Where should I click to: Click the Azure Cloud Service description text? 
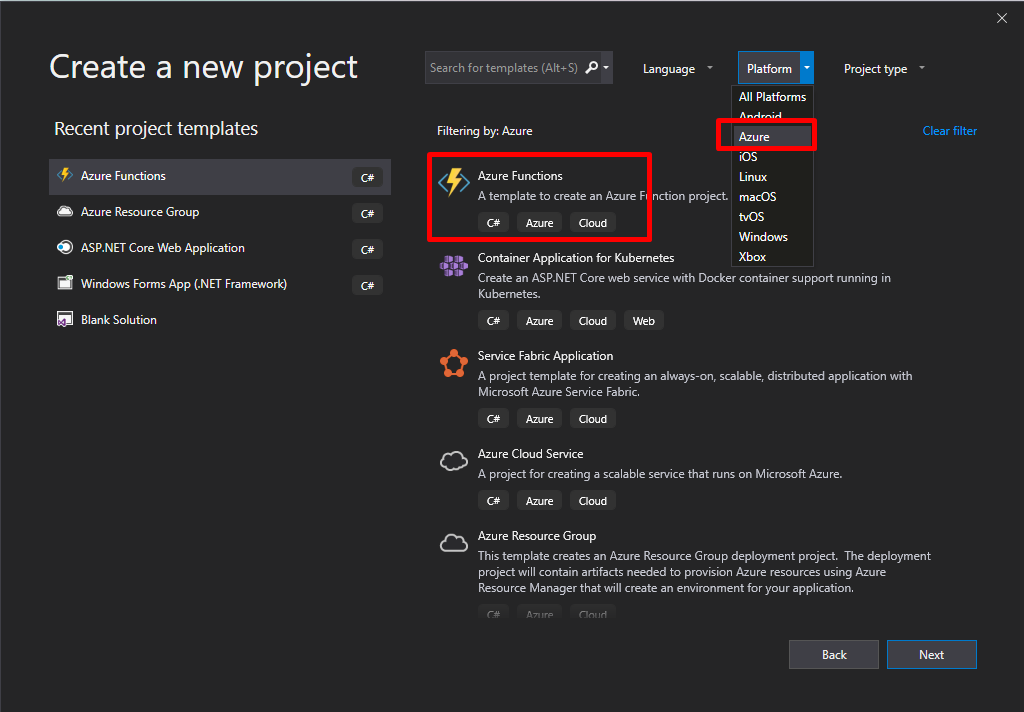(x=660, y=474)
